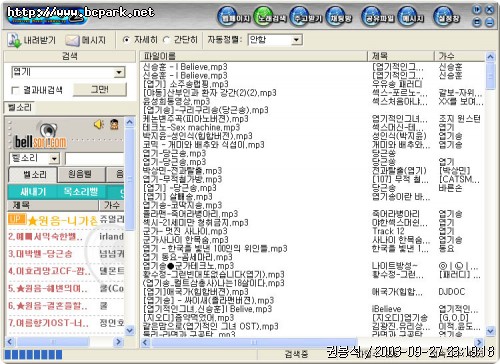Select file 같은맘으로(엽기적인 그녀 OST).mp3
Screen dimensions: 500x364
point(210,326)
